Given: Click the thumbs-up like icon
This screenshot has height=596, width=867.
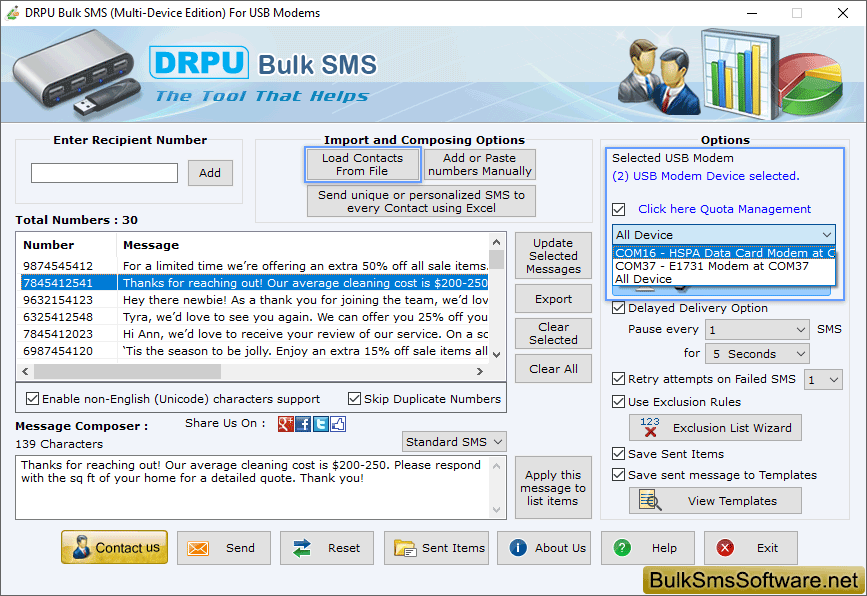Looking at the screenshot, I should pos(338,424).
